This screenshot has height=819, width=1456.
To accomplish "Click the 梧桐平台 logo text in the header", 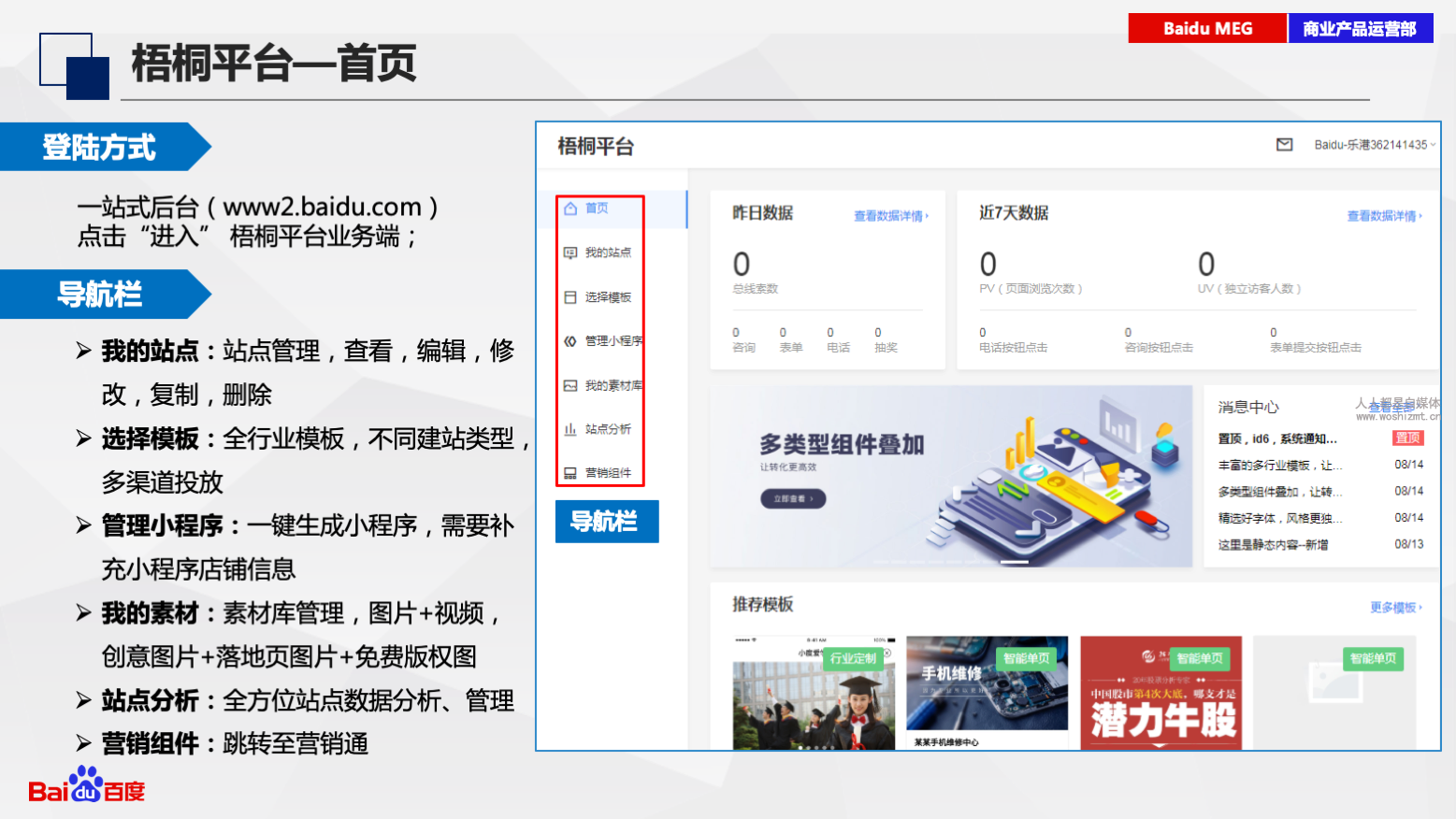I will 596,146.
